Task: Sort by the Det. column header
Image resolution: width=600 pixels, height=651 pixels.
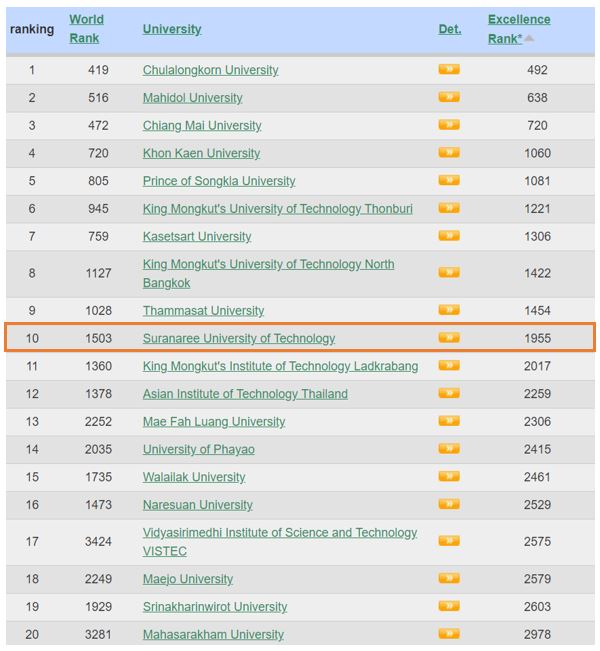Action: click(x=450, y=29)
